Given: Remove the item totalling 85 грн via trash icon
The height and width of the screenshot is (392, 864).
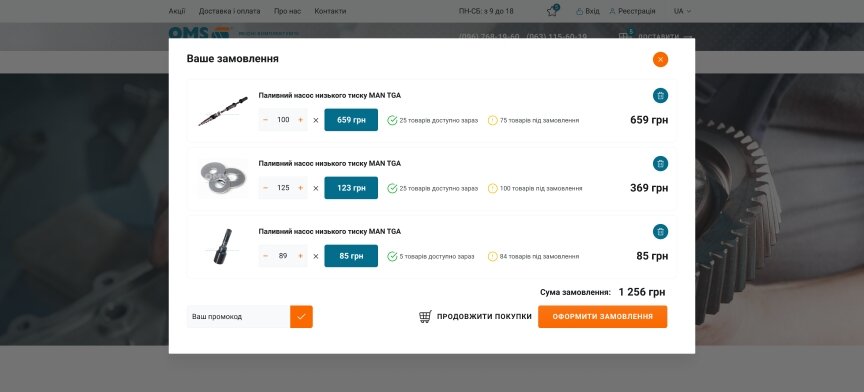Looking at the screenshot, I should point(660,232).
